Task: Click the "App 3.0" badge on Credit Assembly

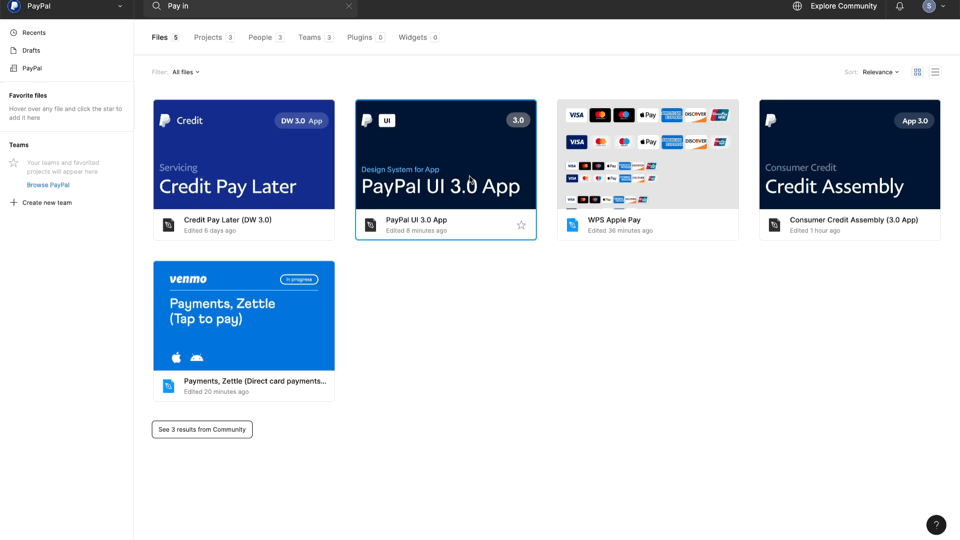Action: 915,121
